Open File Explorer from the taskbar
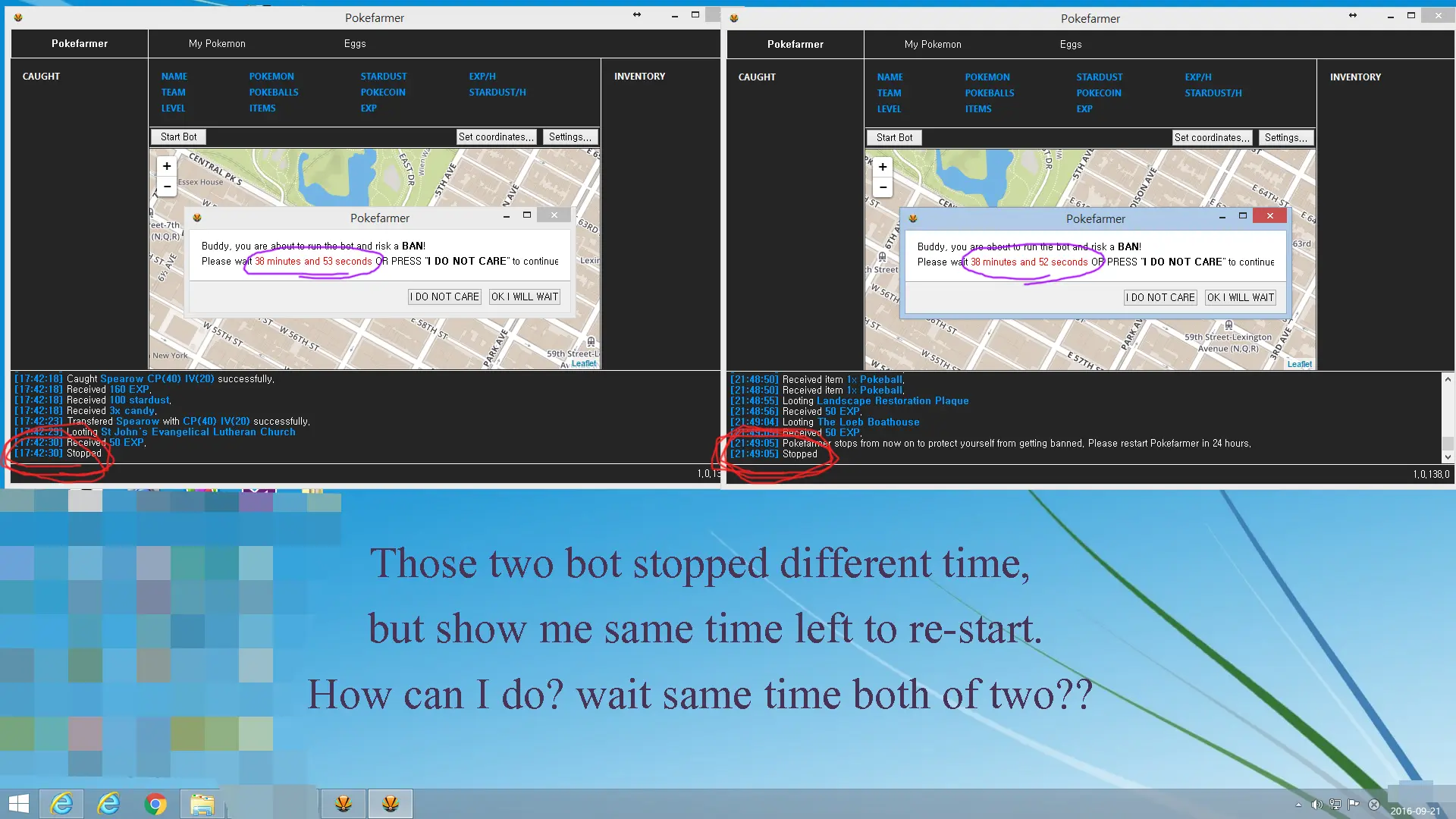 (202, 804)
